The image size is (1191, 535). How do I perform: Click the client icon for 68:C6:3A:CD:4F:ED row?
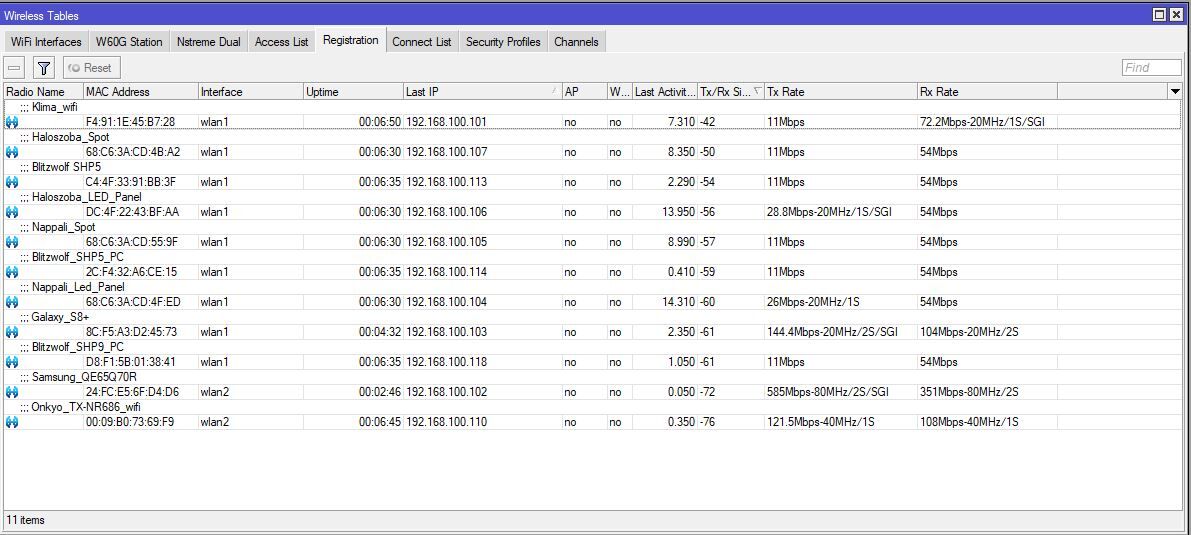tap(11, 302)
